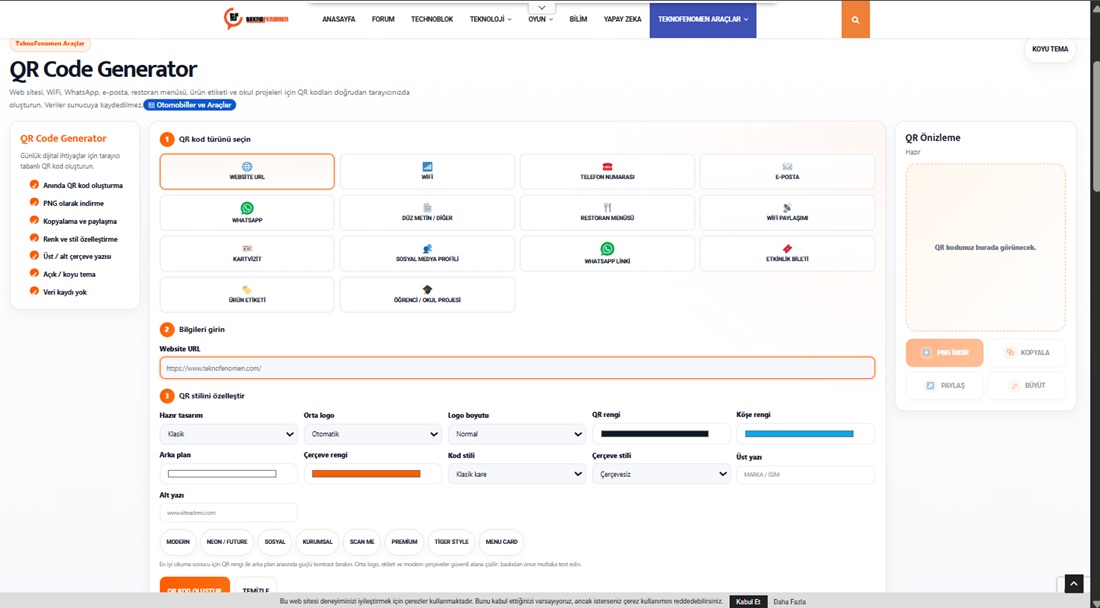The image size is (1100, 608).
Task: Open the Teknofenomen Araçlar menu
Action: point(703,19)
